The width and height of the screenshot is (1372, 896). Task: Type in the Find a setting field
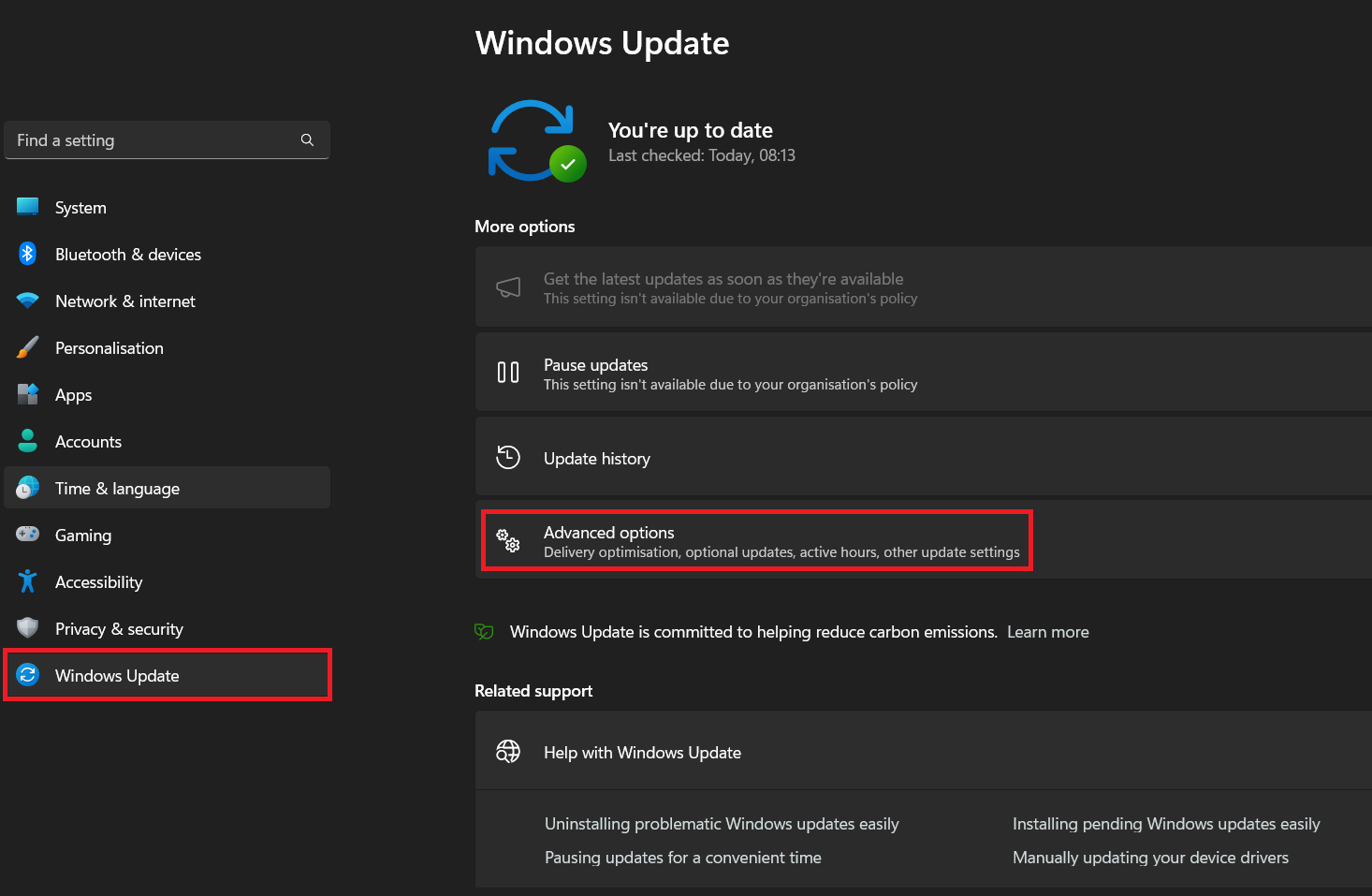(150, 140)
